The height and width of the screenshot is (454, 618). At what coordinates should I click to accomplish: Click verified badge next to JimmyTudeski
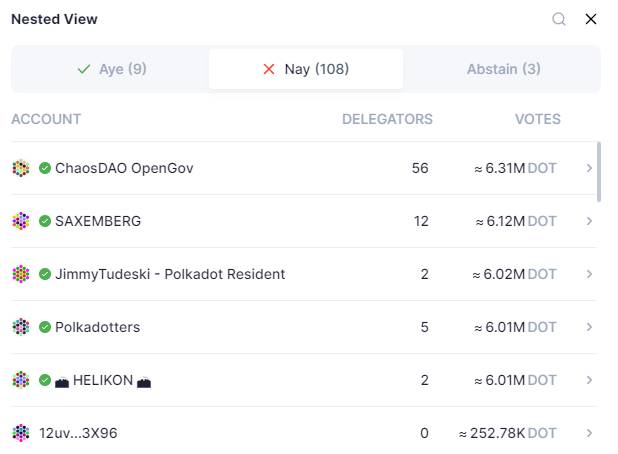[45, 274]
